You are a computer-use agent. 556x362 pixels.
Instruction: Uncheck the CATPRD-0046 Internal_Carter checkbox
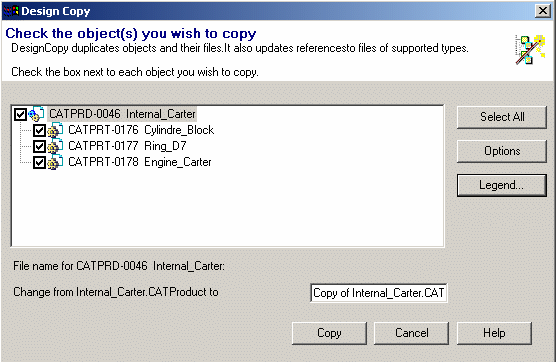[x=20, y=115]
